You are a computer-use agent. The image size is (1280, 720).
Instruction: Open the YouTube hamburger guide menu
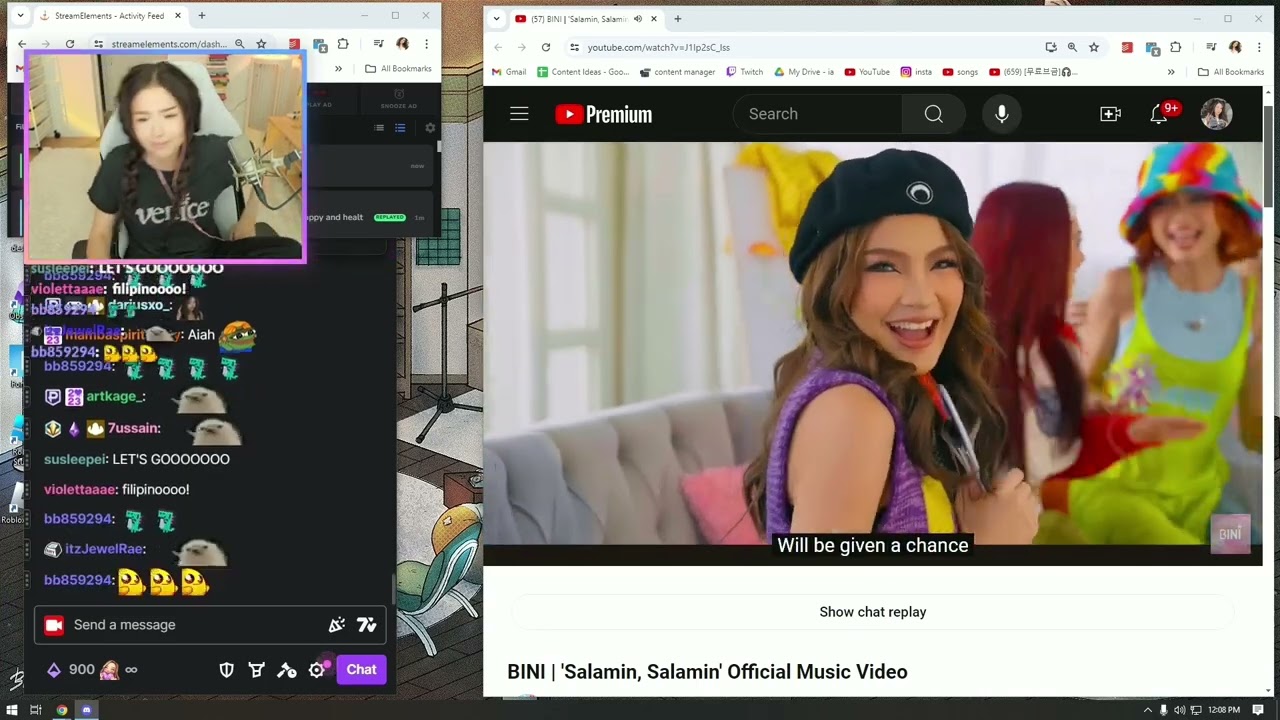519,114
